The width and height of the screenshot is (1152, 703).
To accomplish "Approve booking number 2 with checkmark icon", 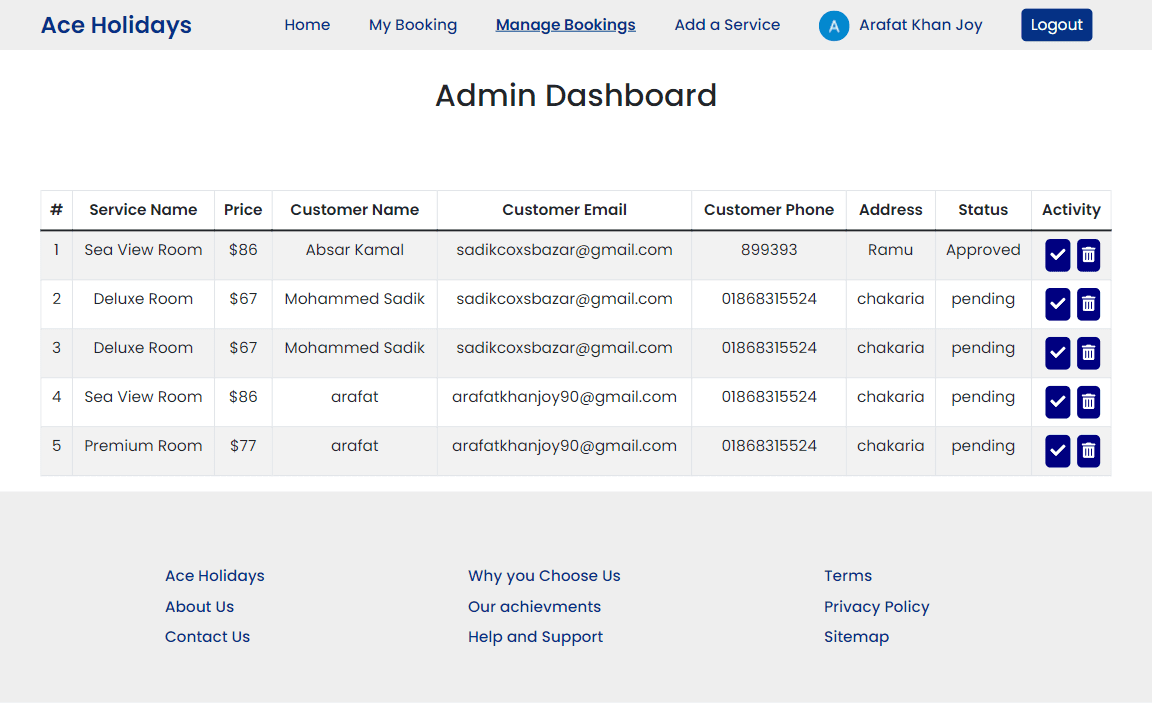I will point(1057,304).
